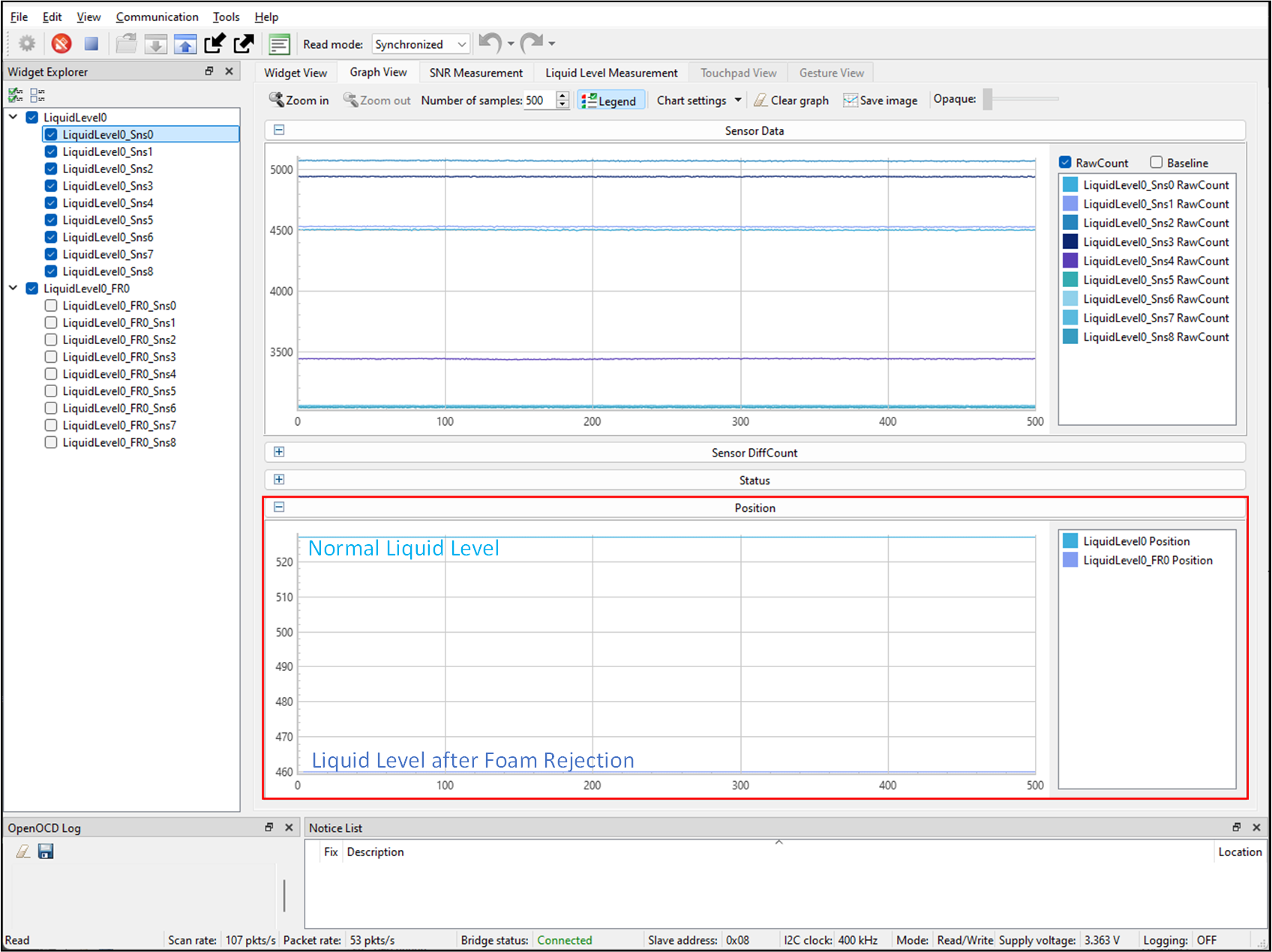1272x952 pixels.
Task: Click select-all widgets icon in Widget Explorer
Action: tap(16, 95)
